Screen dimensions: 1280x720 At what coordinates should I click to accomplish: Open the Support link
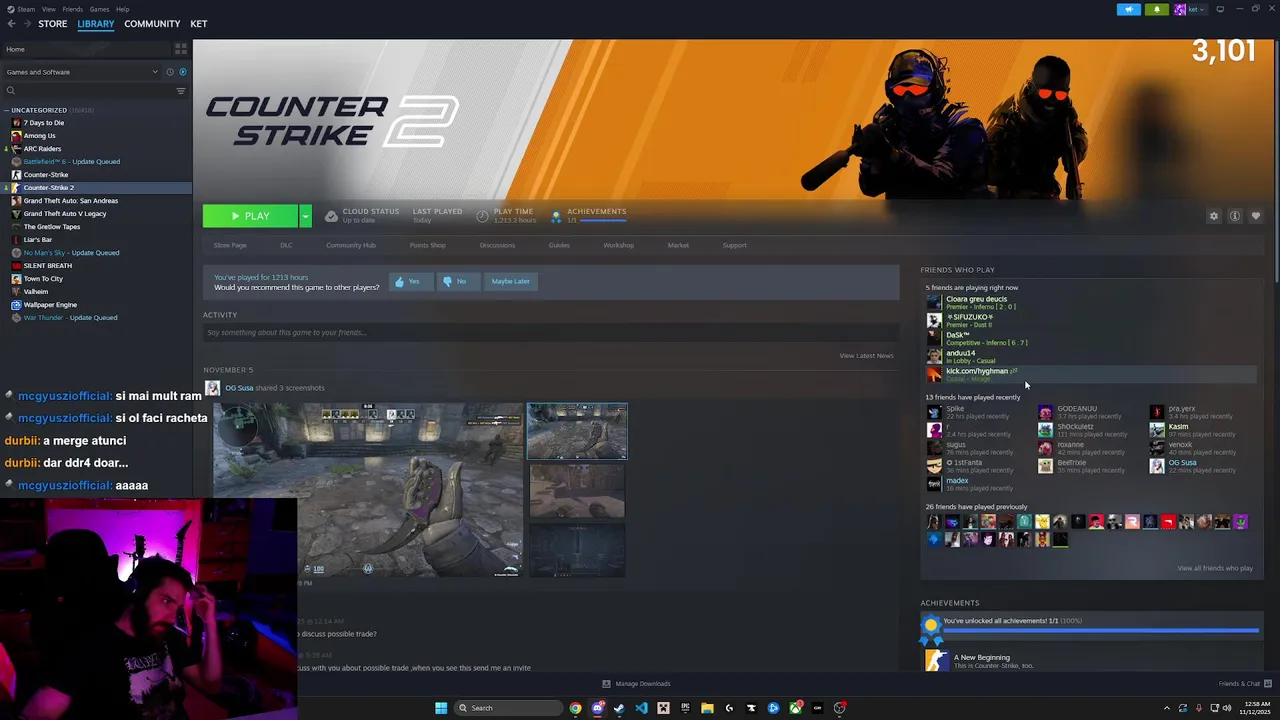pos(735,245)
